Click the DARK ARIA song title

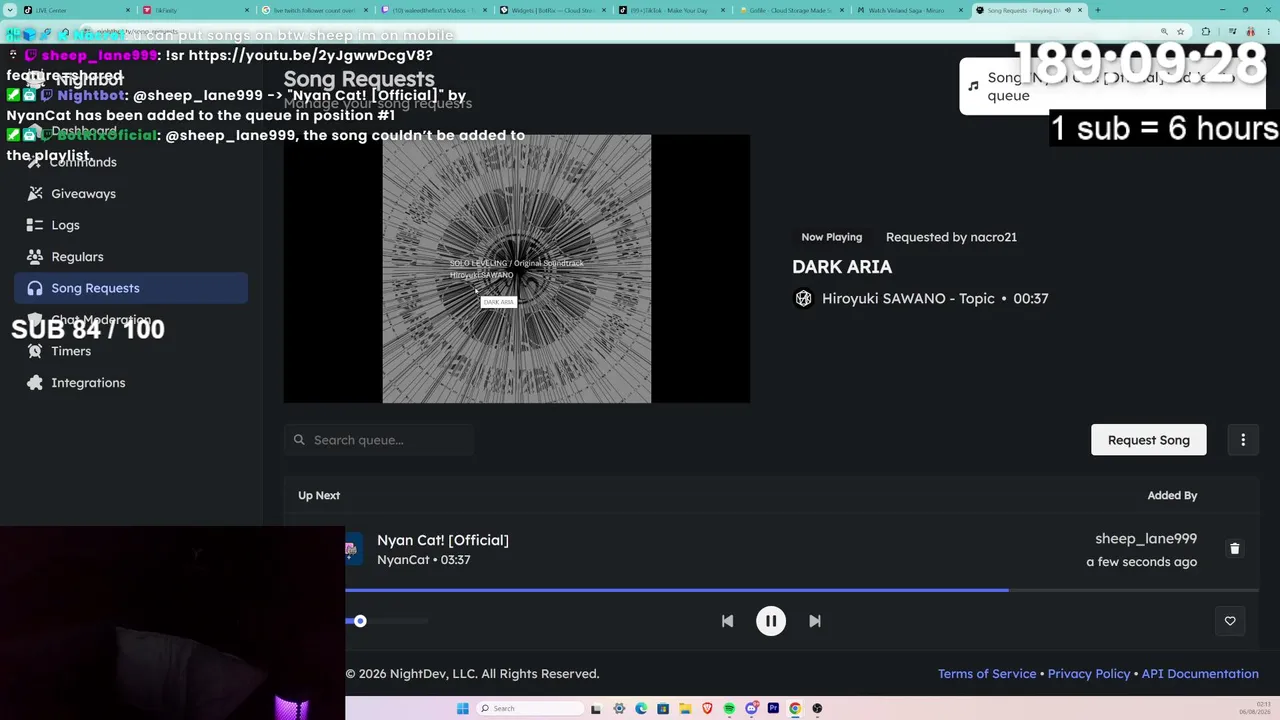point(842,267)
